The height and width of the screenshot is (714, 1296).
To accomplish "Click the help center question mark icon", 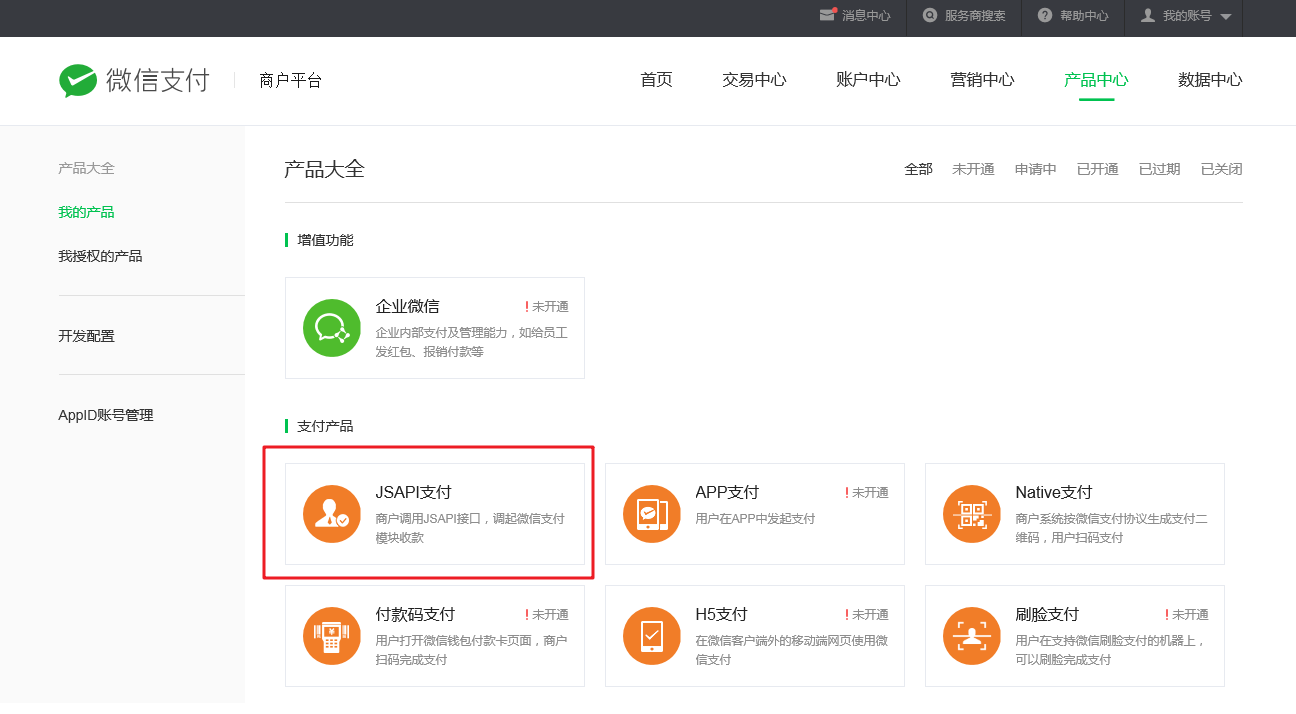I will pyautogui.click(x=1045, y=15).
